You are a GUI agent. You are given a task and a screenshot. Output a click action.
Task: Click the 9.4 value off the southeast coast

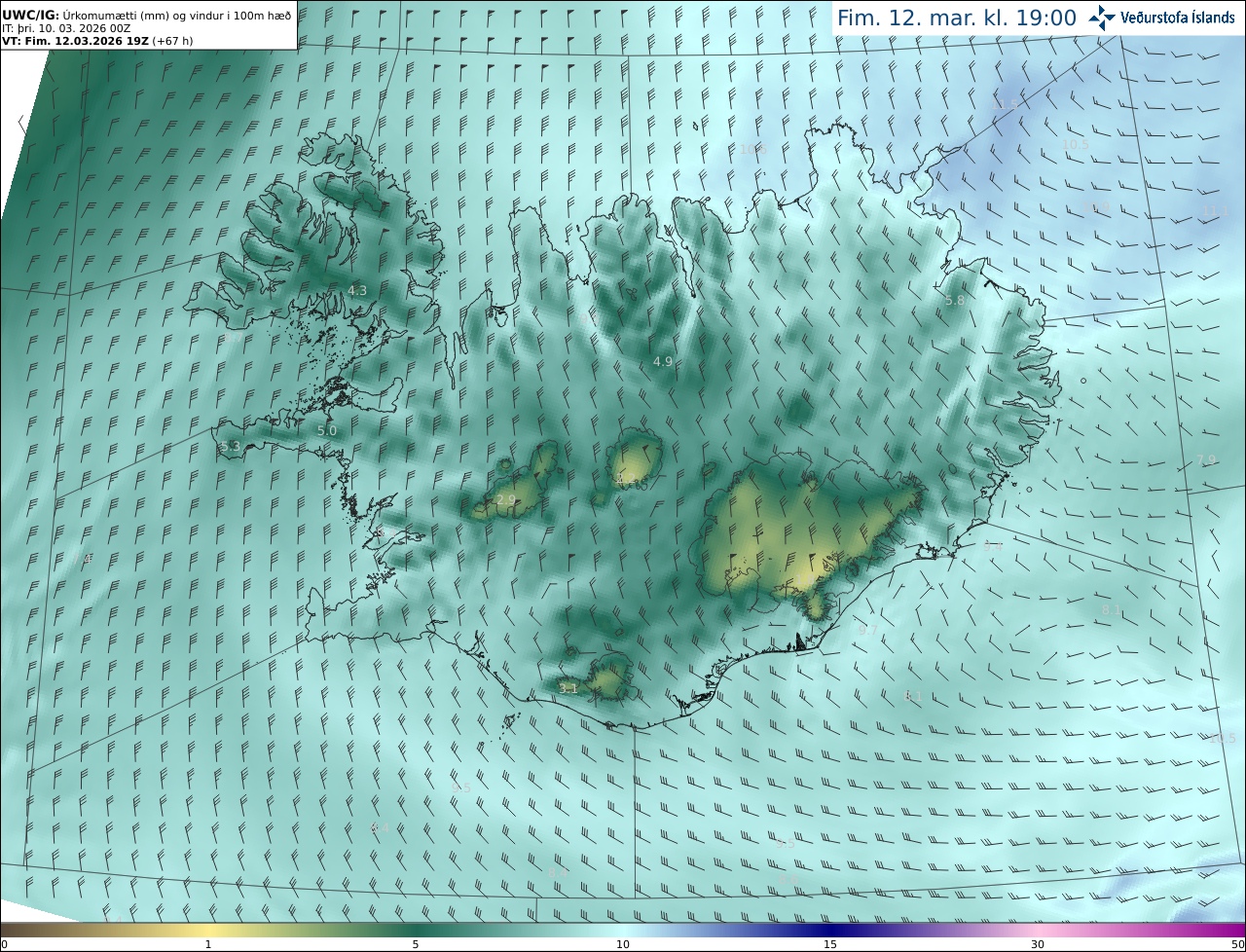(993, 546)
